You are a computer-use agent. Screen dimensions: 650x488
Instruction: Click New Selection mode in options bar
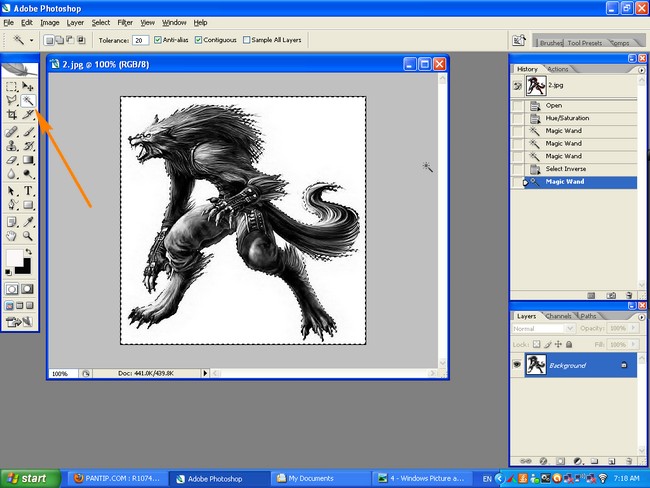(x=49, y=40)
